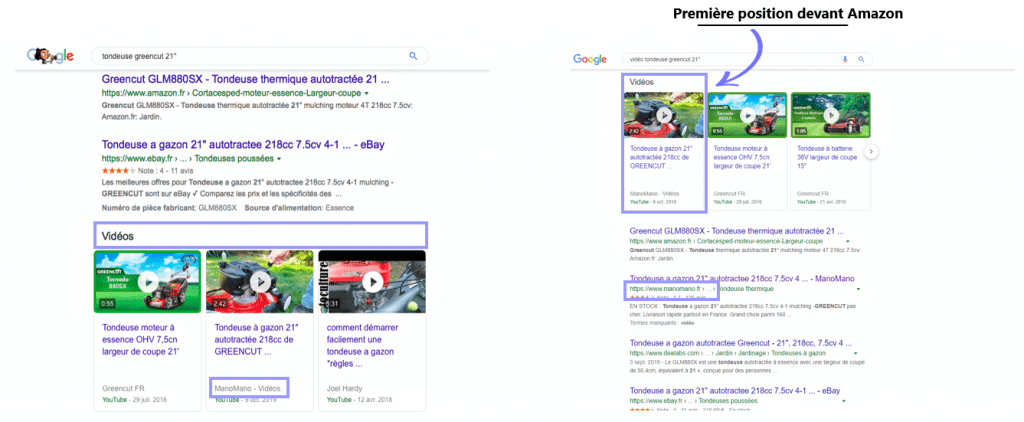This screenshot has width=1024, height=422.
Task: Click the ebay.fr 'Tondeuses poussées' green URL on the doodle-logo page
Action: pos(187,159)
